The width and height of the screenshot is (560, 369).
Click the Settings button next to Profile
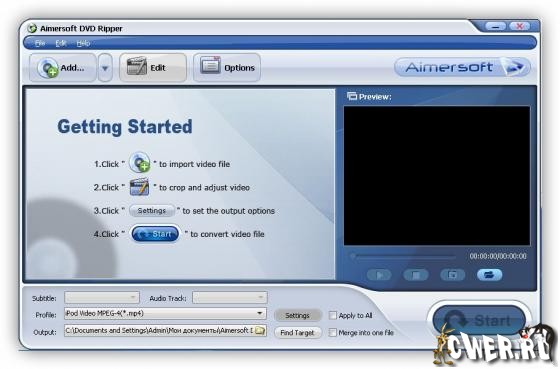pos(298,315)
